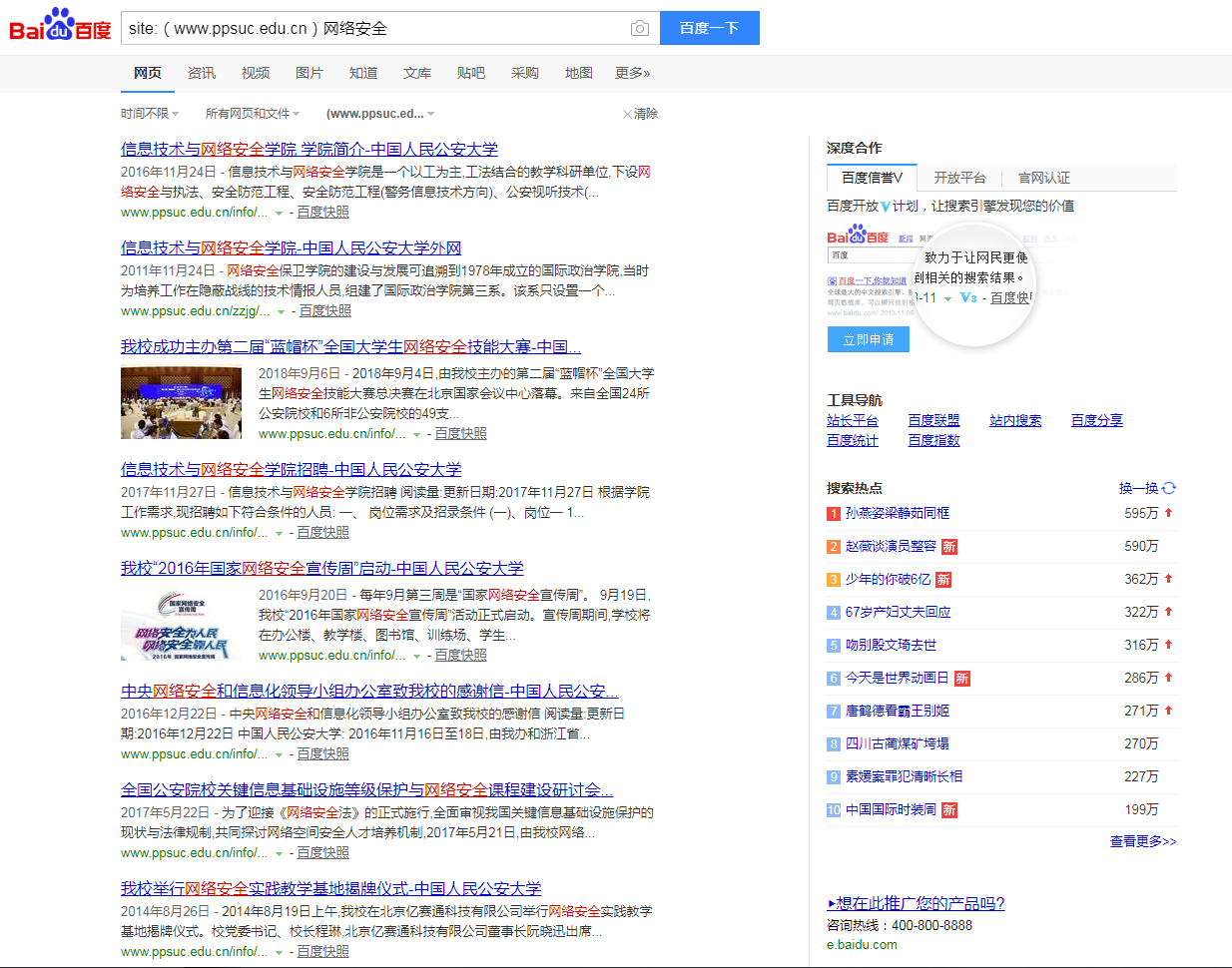Open the 百度联盟 tool link
1232x968 pixels.
(x=933, y=420)
